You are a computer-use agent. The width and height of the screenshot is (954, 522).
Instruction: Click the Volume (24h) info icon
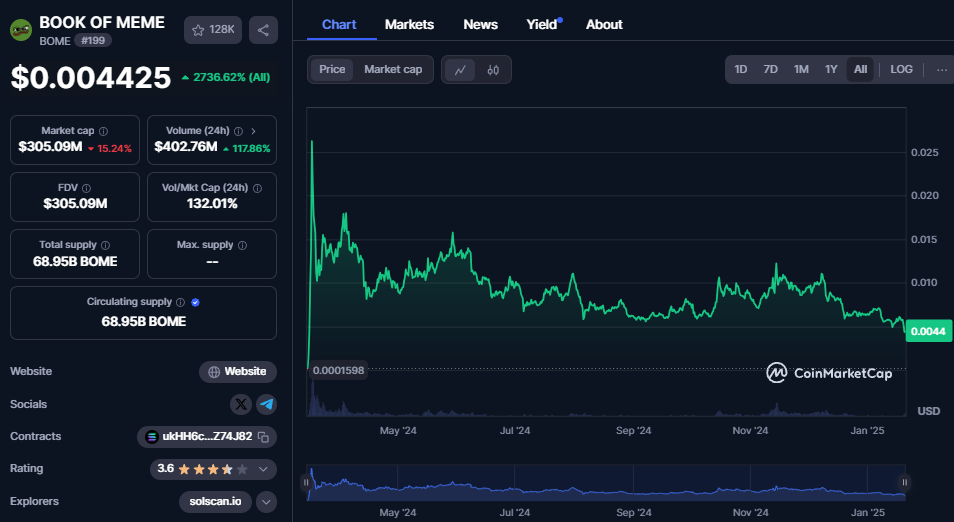(238, 131)
